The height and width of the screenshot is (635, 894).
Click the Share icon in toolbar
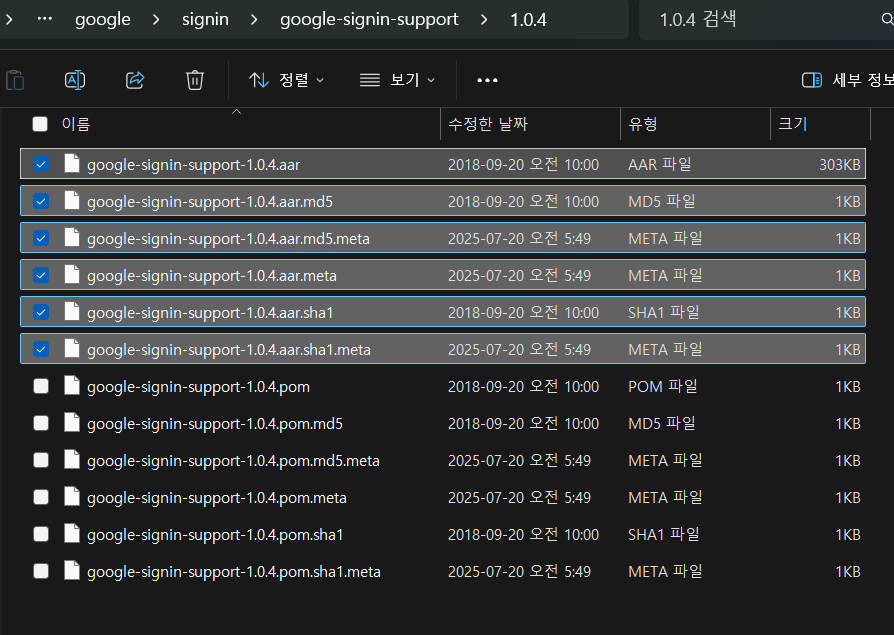pos(135,80)
